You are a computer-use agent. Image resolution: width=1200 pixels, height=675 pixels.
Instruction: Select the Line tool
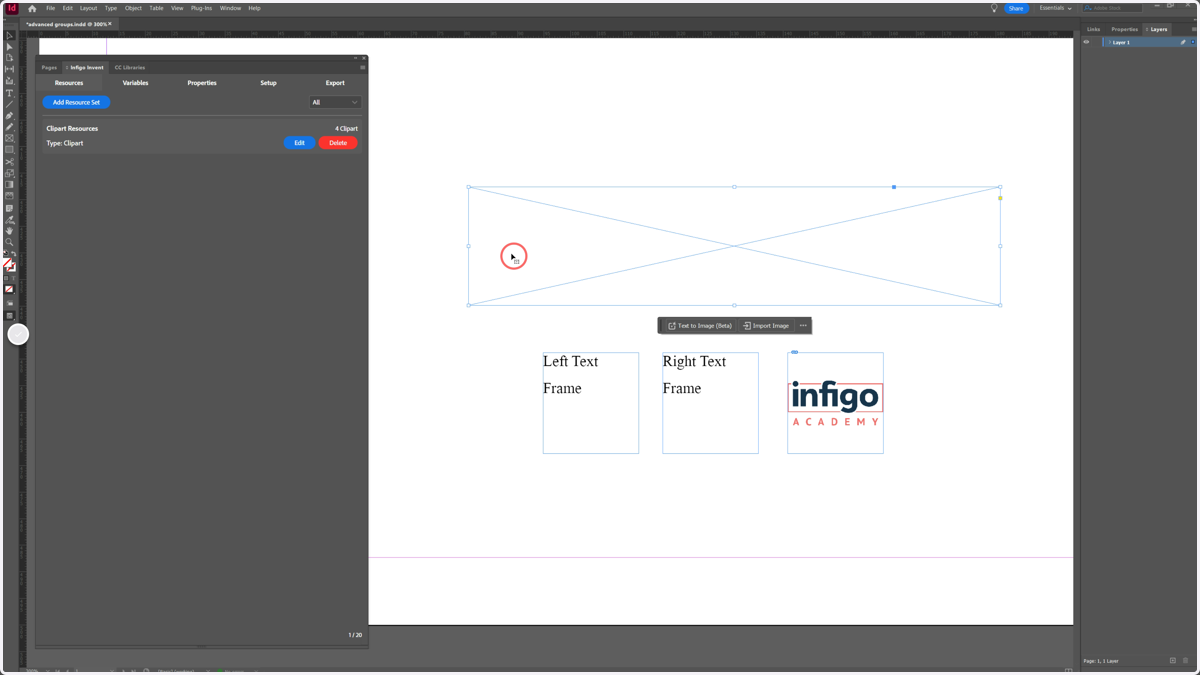pyautogui.click(x=9, y=104)
